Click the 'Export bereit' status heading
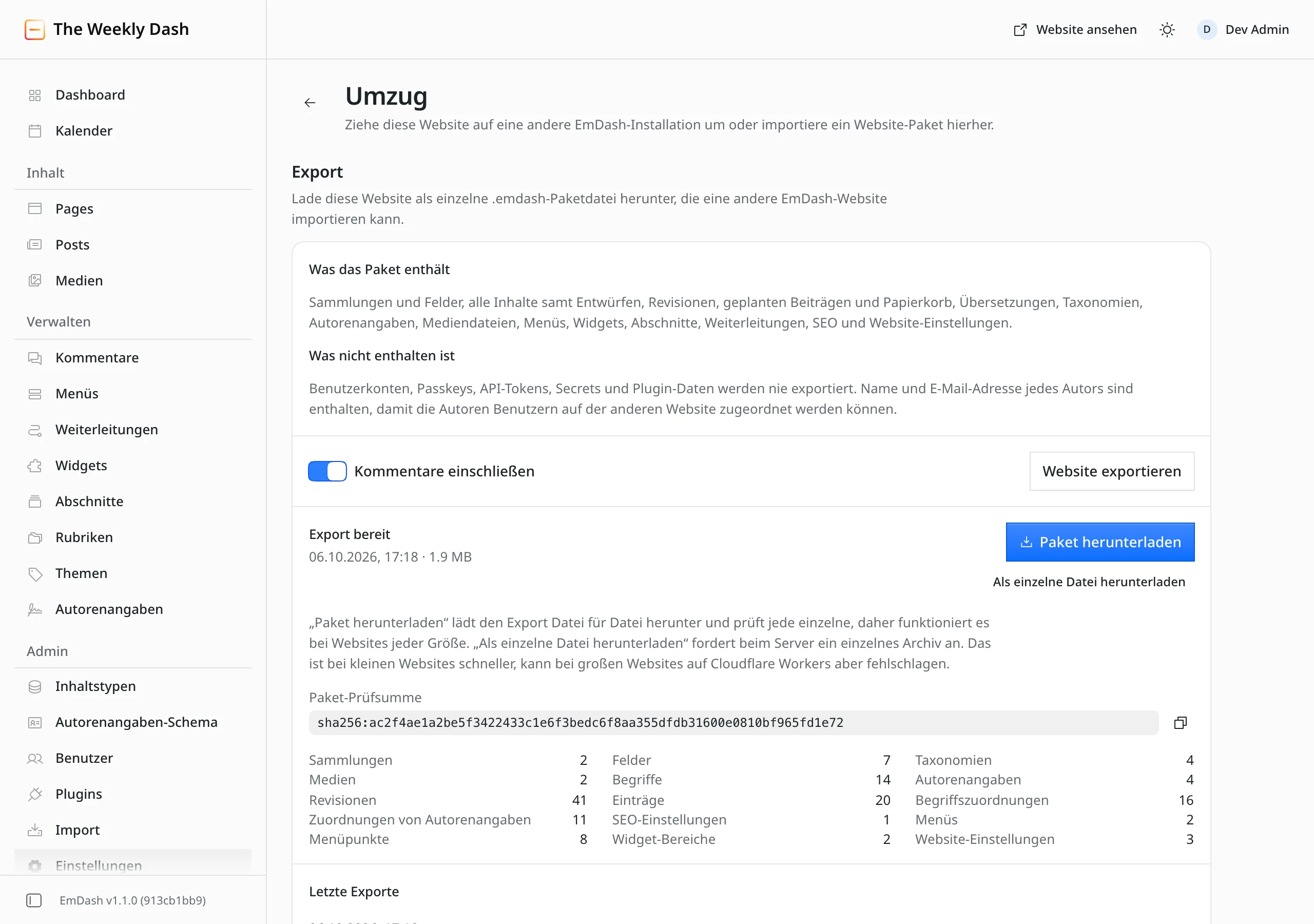This screenshot has height=924, width=1314. (x=350, y=534)
